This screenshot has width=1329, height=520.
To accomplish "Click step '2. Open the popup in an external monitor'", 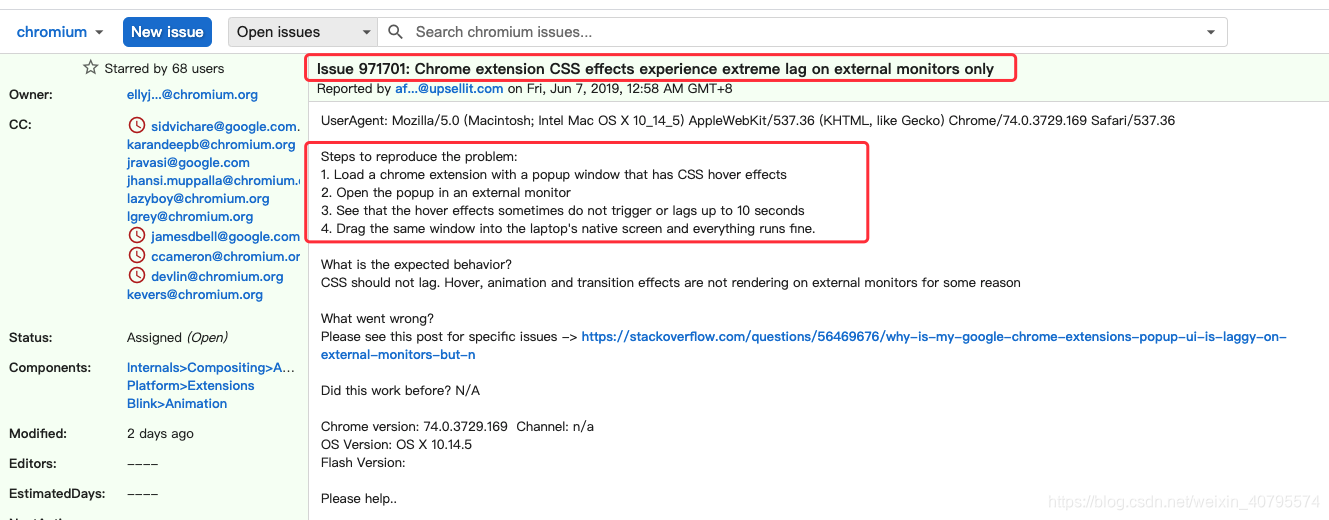I will [446, 192].
